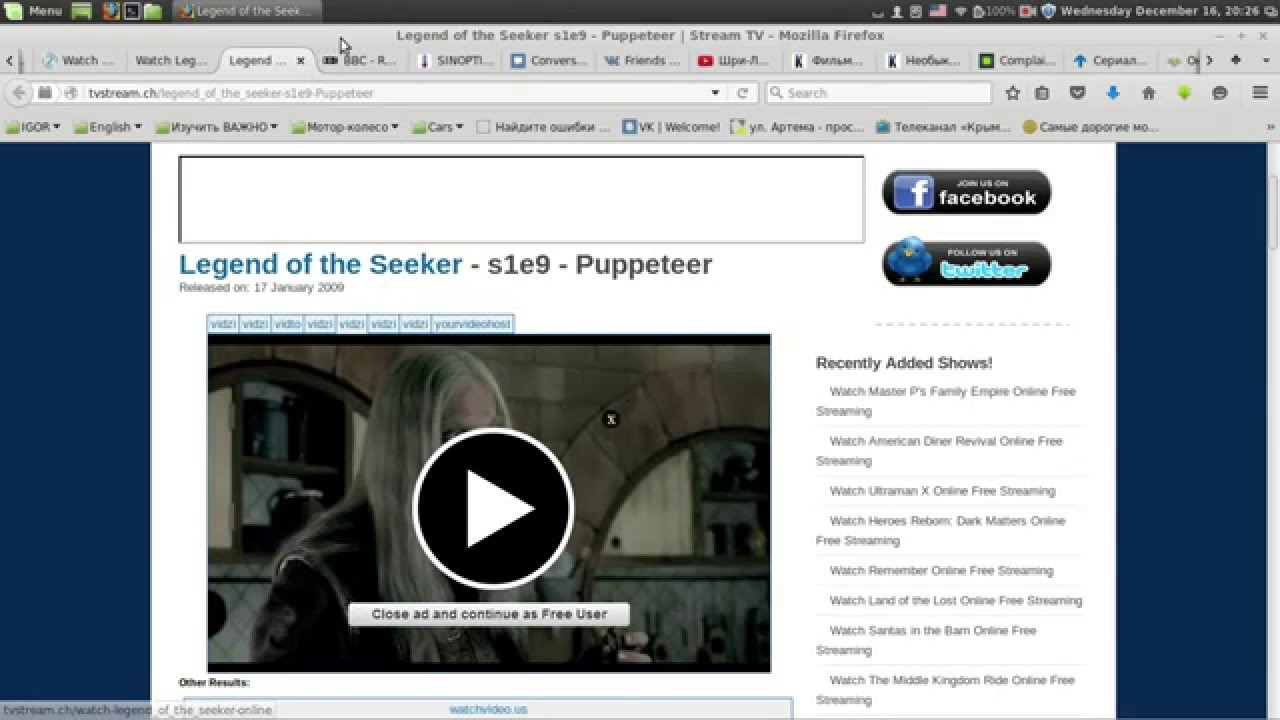Select the vidto video source tab
Screen dimensions: 1280x720
pos(287,324)
